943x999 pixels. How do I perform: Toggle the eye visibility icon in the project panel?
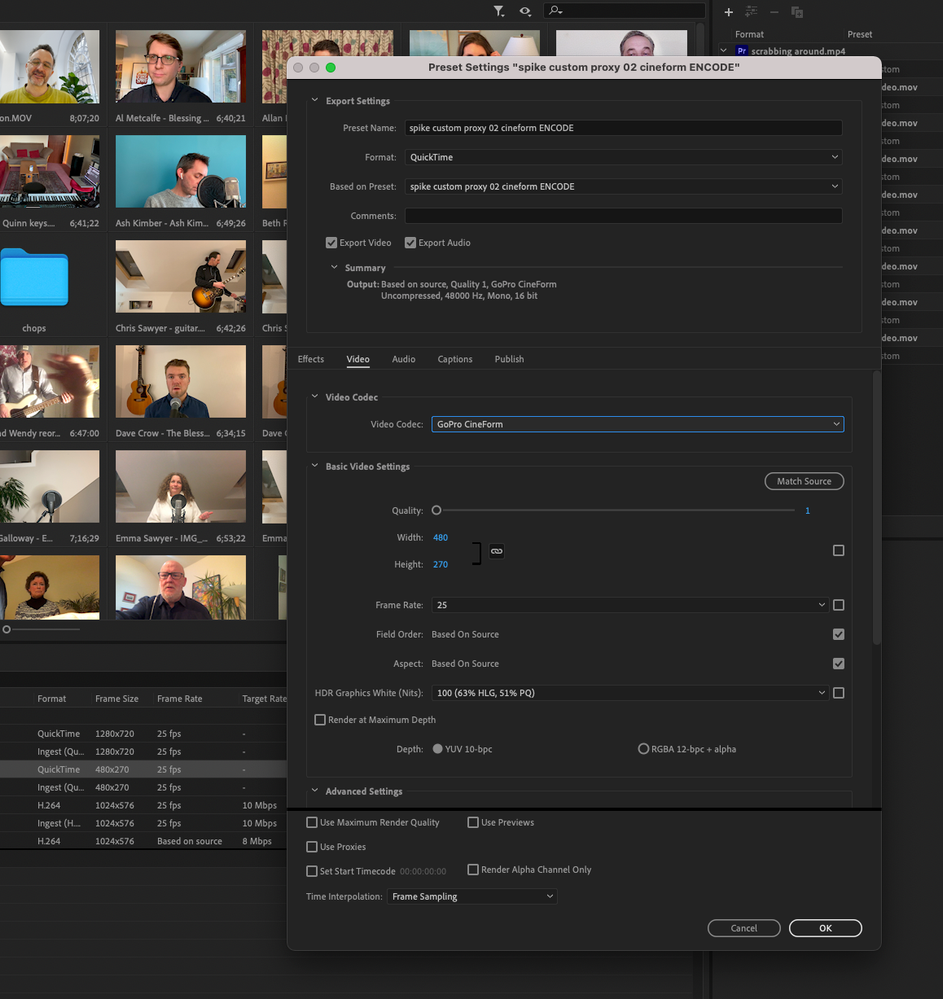(x=524, y=11)
